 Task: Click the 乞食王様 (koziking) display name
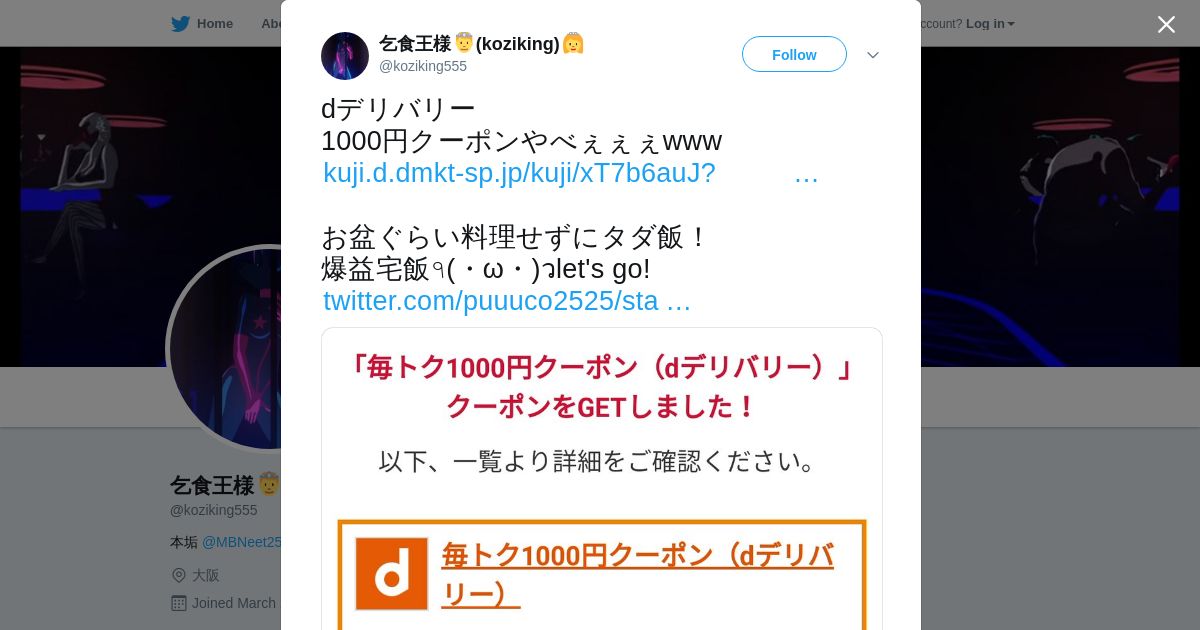[x=481, y=43]
